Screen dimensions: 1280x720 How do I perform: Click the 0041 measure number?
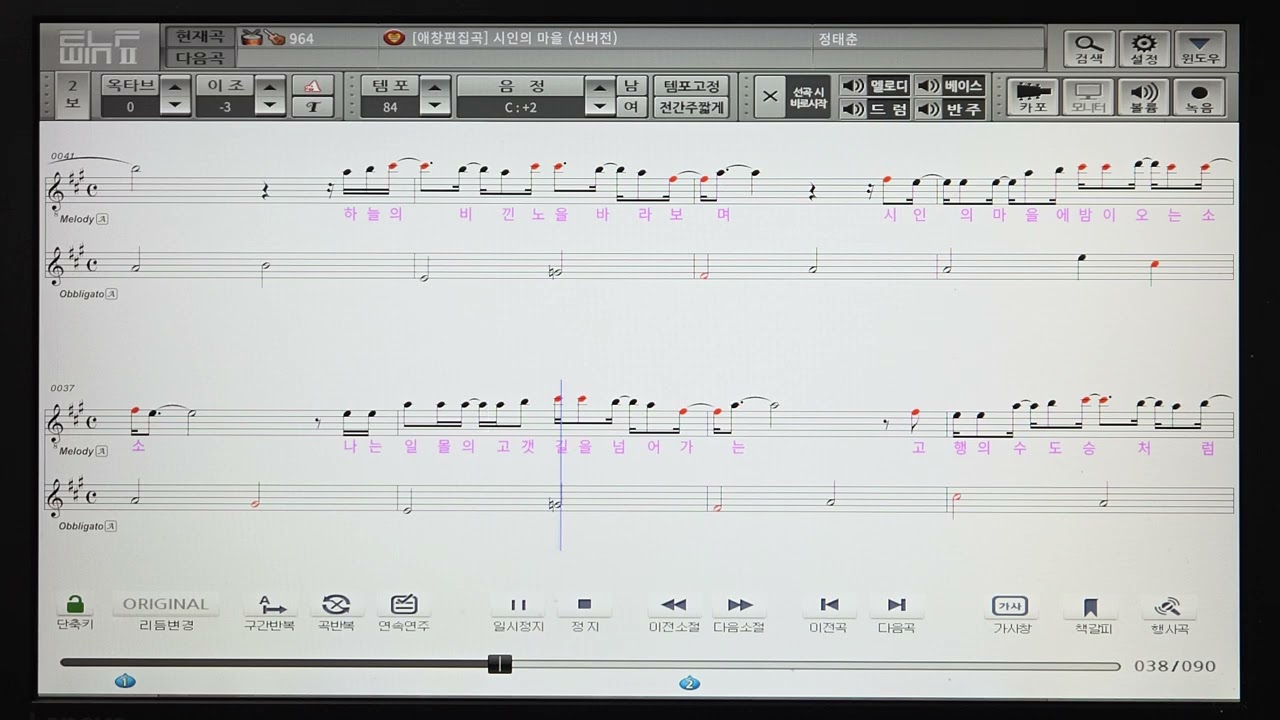click(63, 157)
